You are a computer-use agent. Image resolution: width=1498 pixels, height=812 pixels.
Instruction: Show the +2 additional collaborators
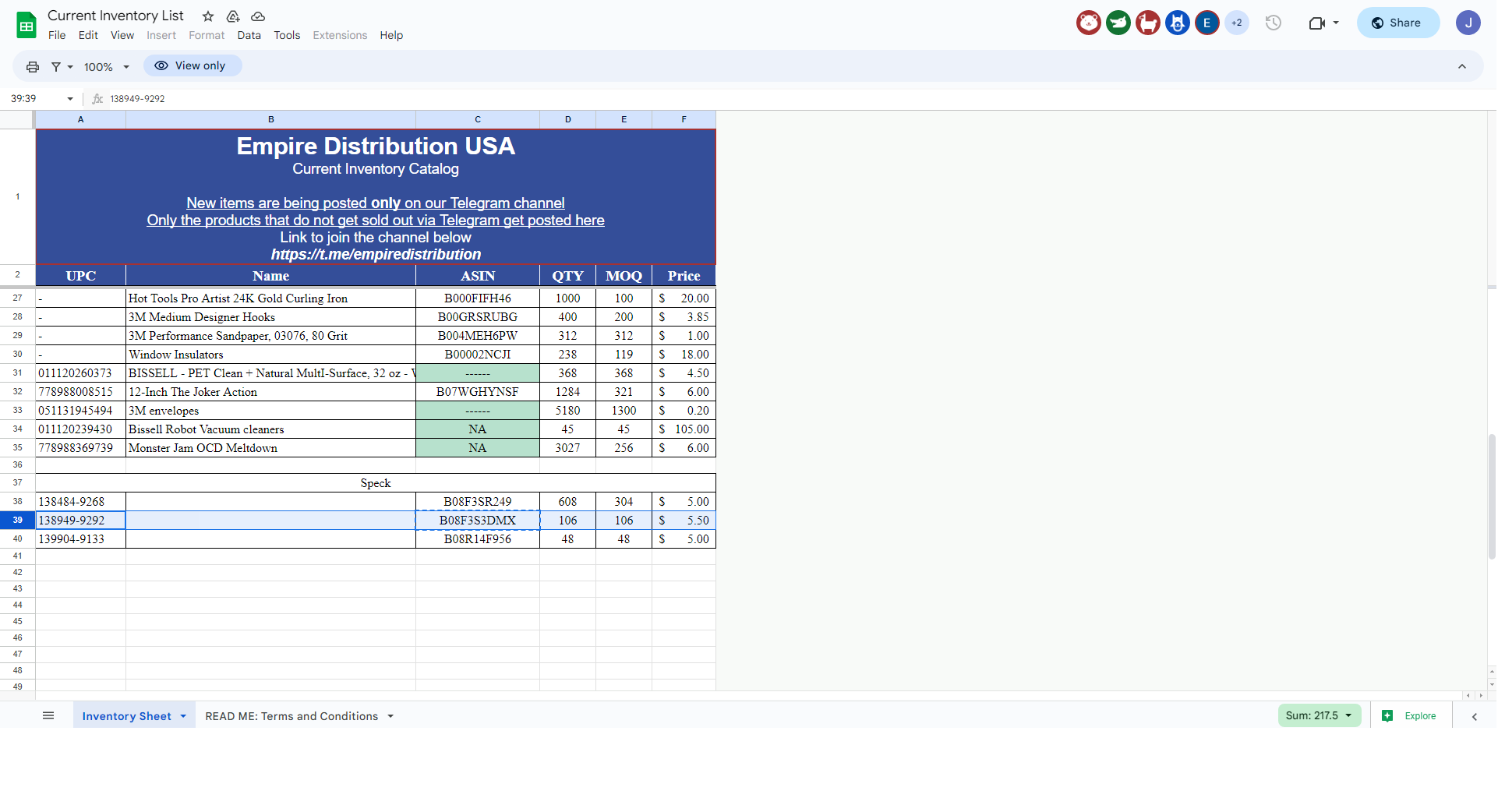(1237, 23)
